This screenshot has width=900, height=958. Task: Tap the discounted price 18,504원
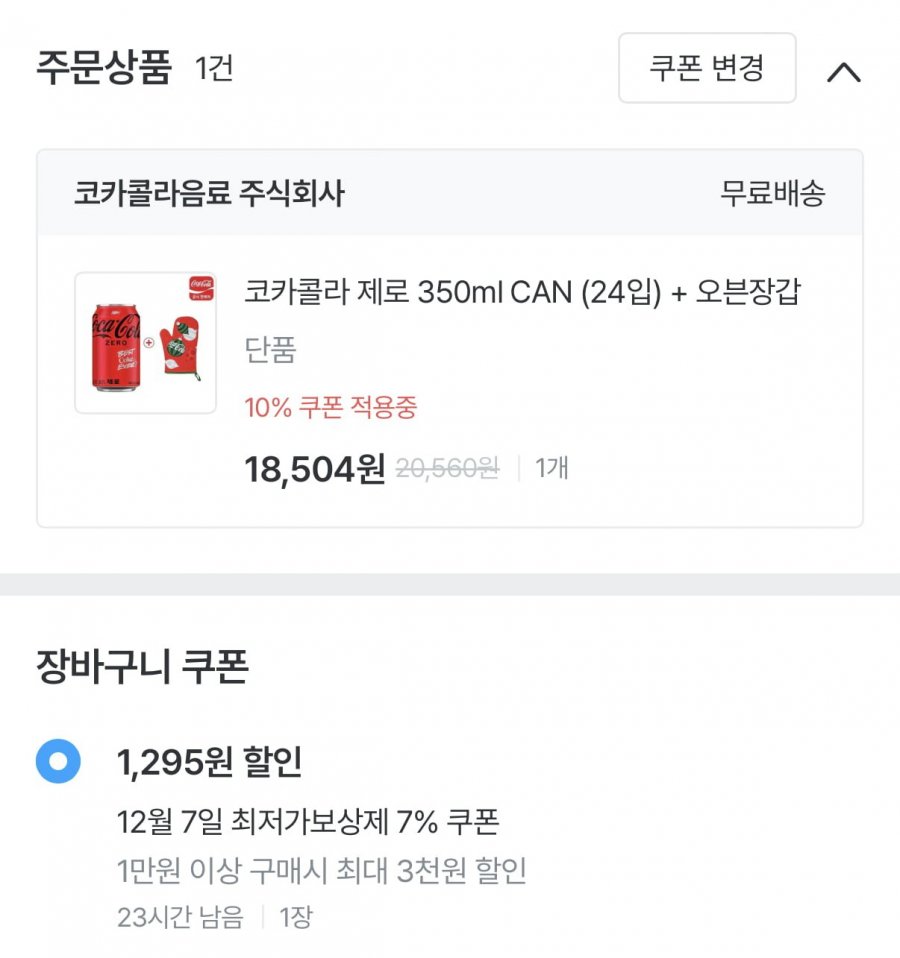pos(314,468)
